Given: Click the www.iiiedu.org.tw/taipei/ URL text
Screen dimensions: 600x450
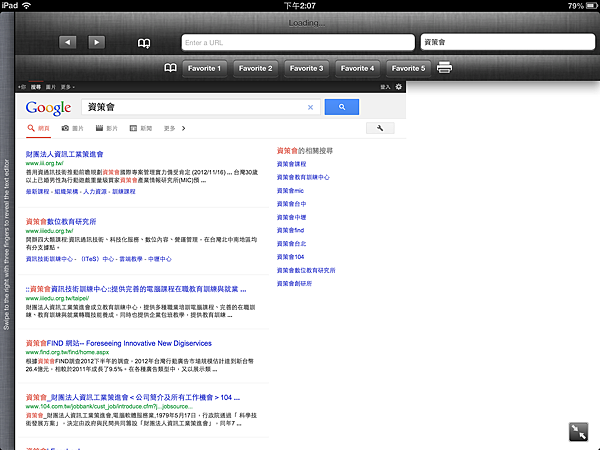Looking at the screenshot, I should (x=57, y=298).
